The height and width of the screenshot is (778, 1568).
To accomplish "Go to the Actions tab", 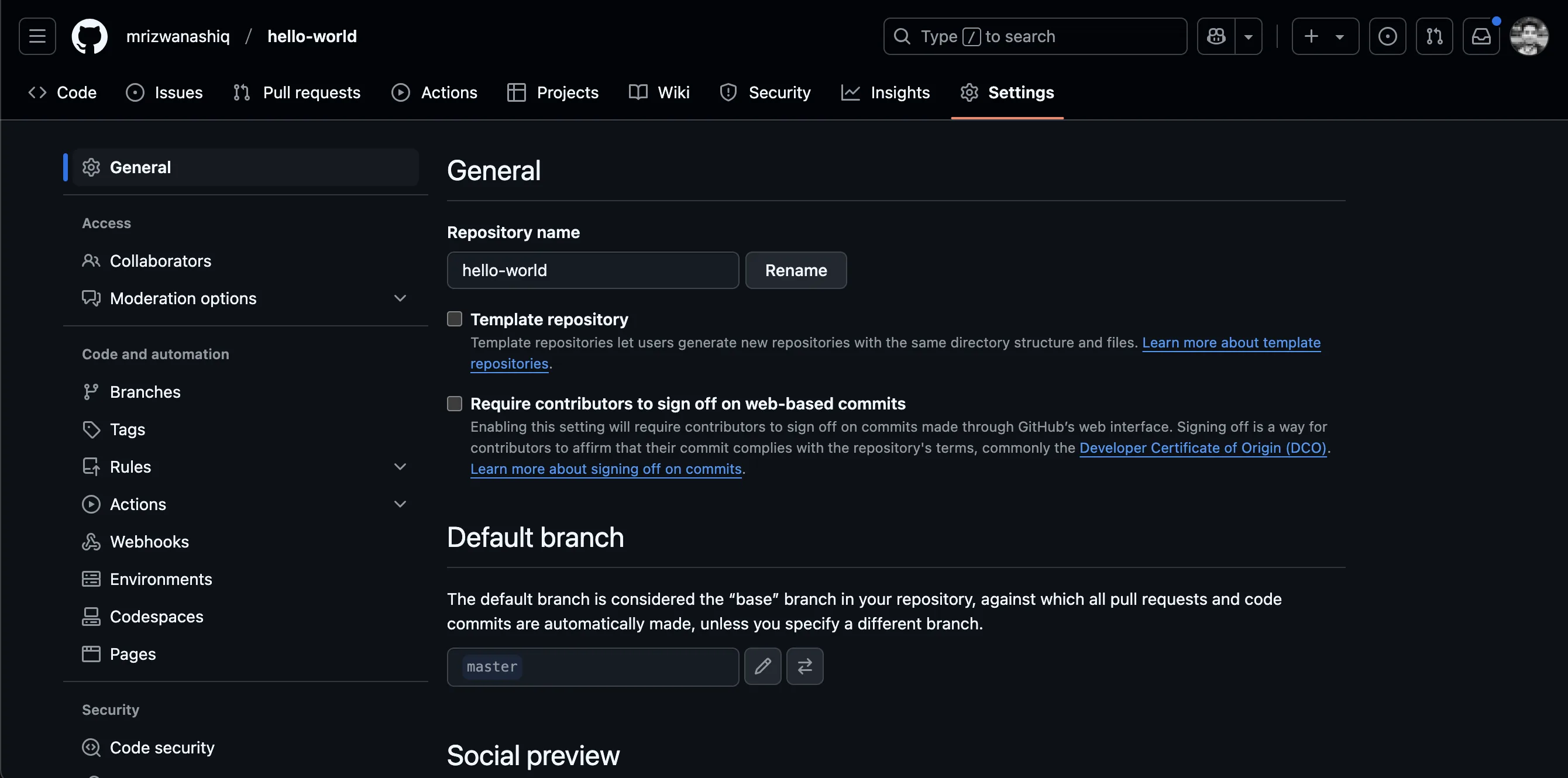I will [x=435, y=92].
